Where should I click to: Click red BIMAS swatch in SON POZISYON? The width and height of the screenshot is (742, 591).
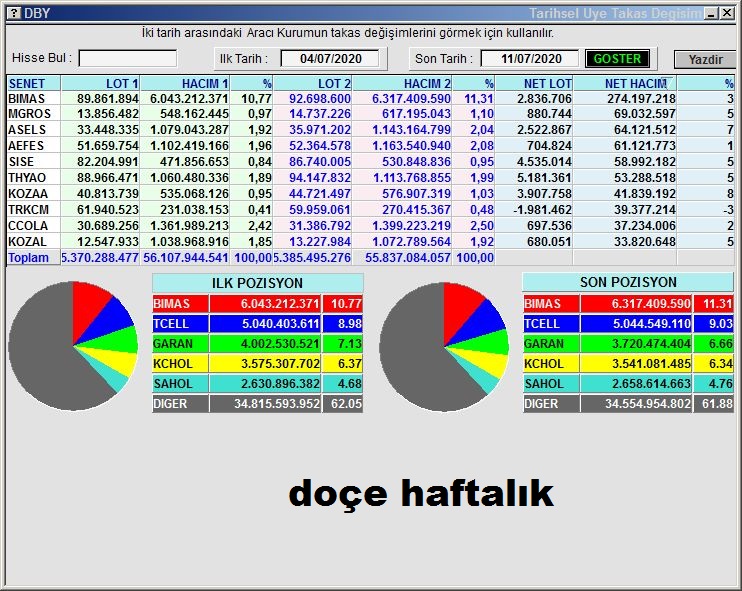tap(551, 304)
